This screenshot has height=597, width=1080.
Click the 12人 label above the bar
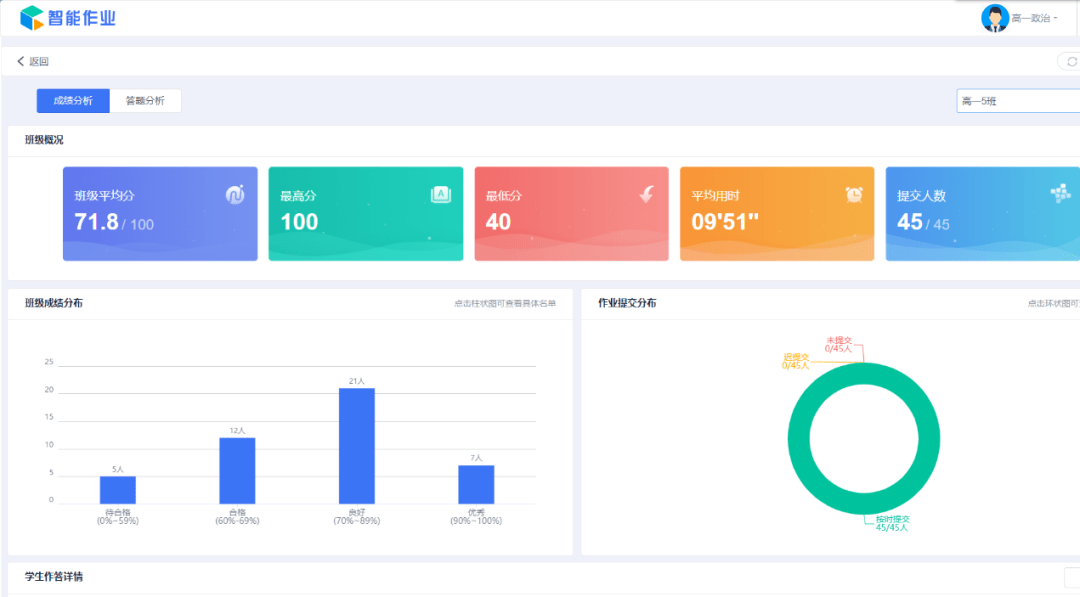[x=237, y=430]
